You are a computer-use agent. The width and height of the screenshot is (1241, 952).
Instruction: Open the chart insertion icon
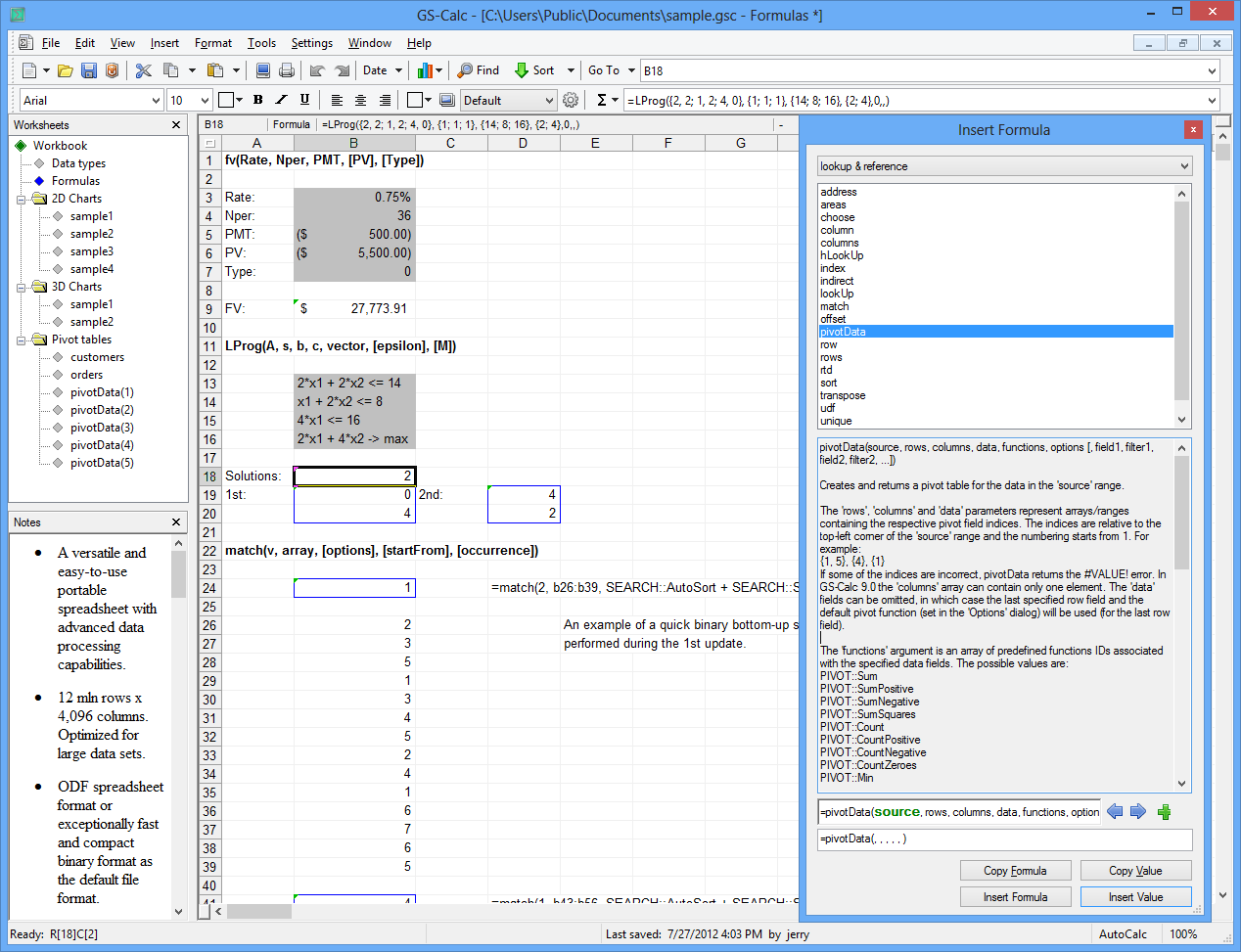tap(424, 70)
